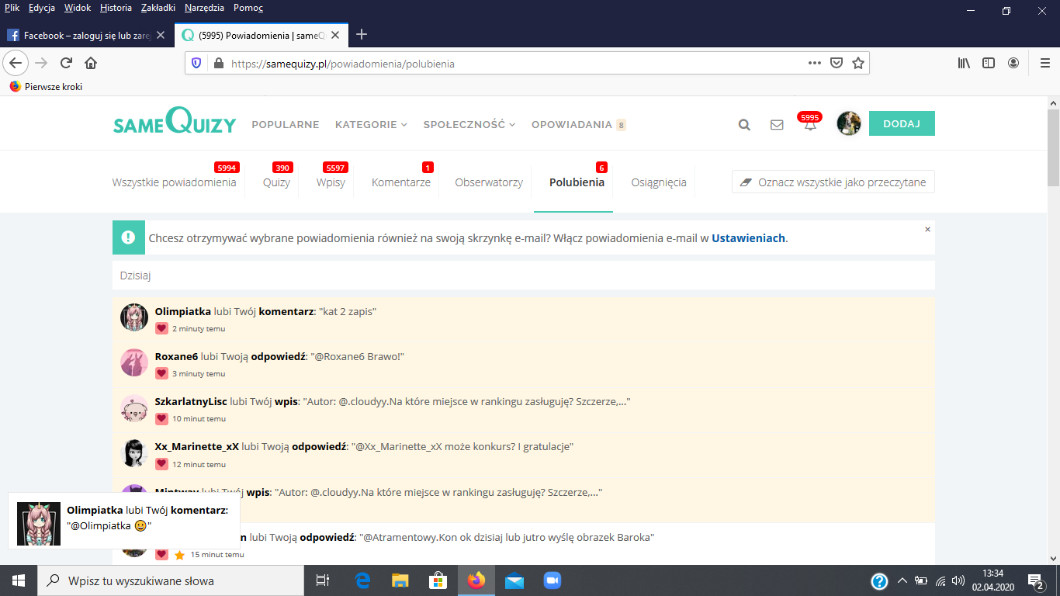Screen dimensions: 1060x596
Task: Open the page actions three-dots menu
Action: 815,62
